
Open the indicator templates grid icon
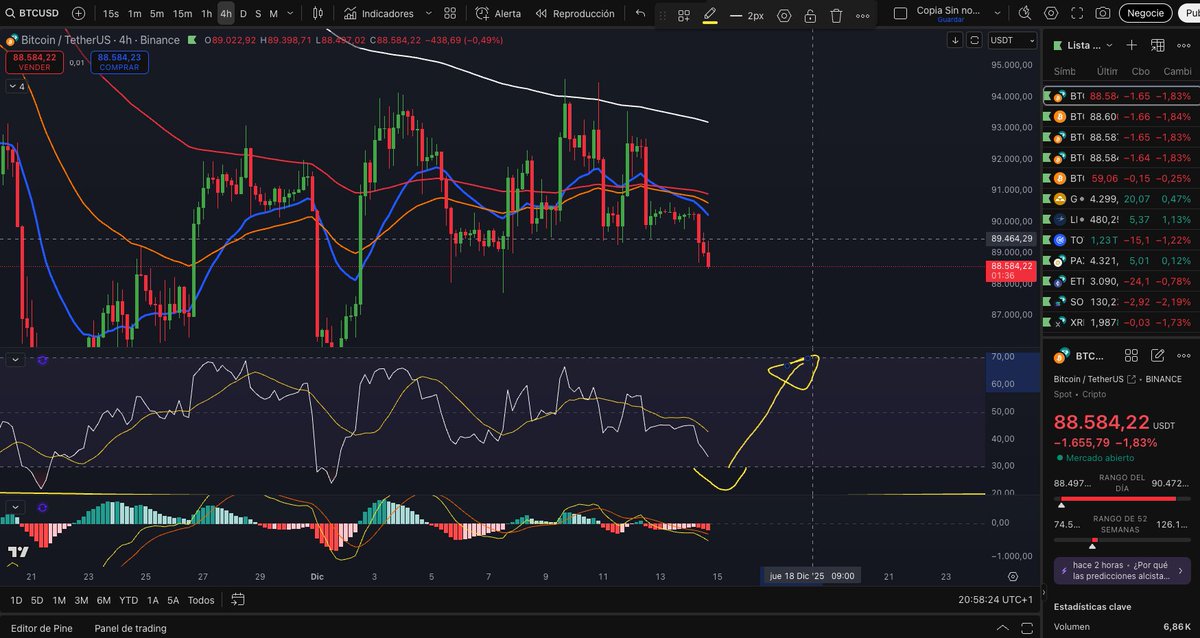(450, 14)
